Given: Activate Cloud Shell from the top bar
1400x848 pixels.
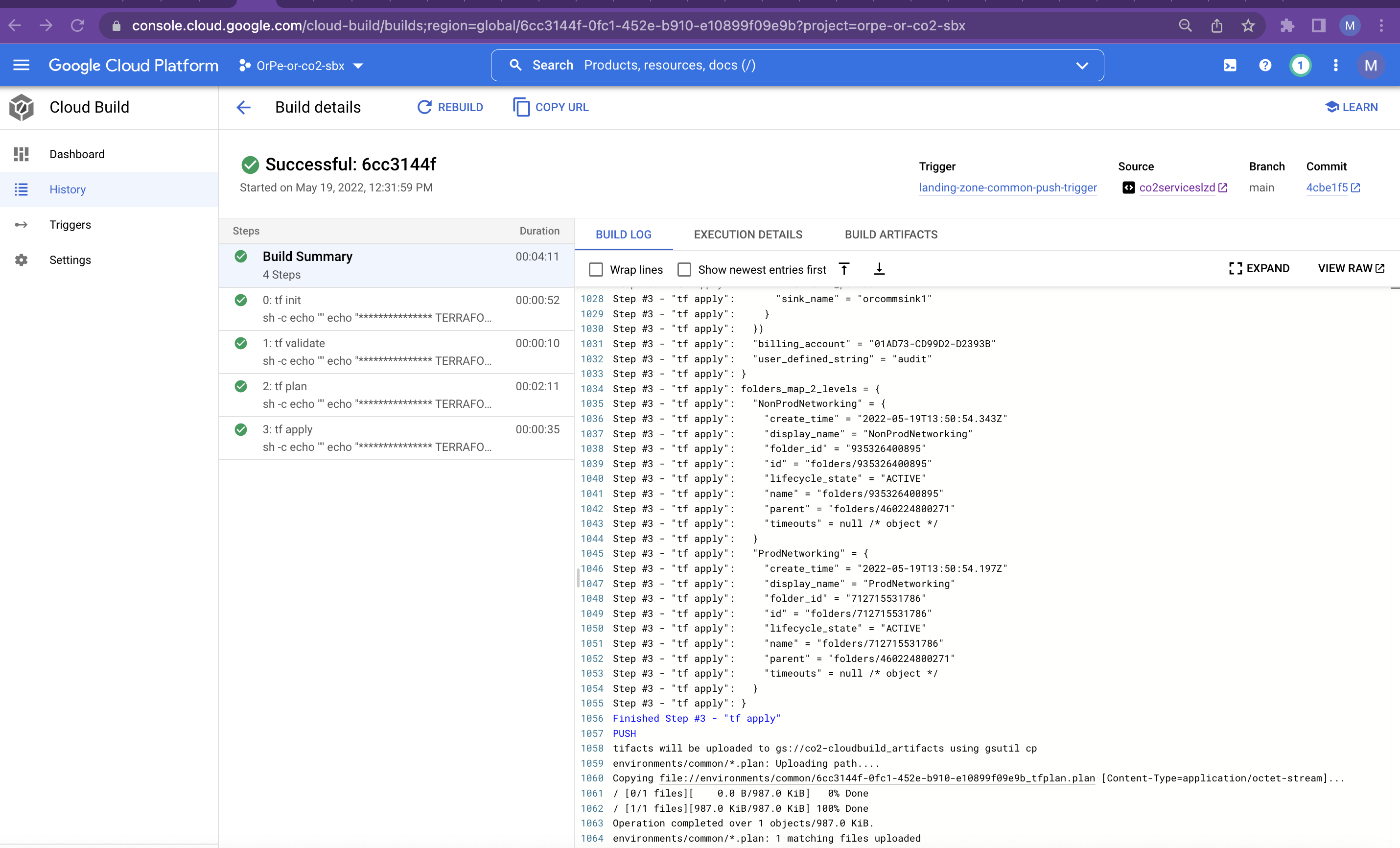Looking at the screenshot, I should [1229, 65].
